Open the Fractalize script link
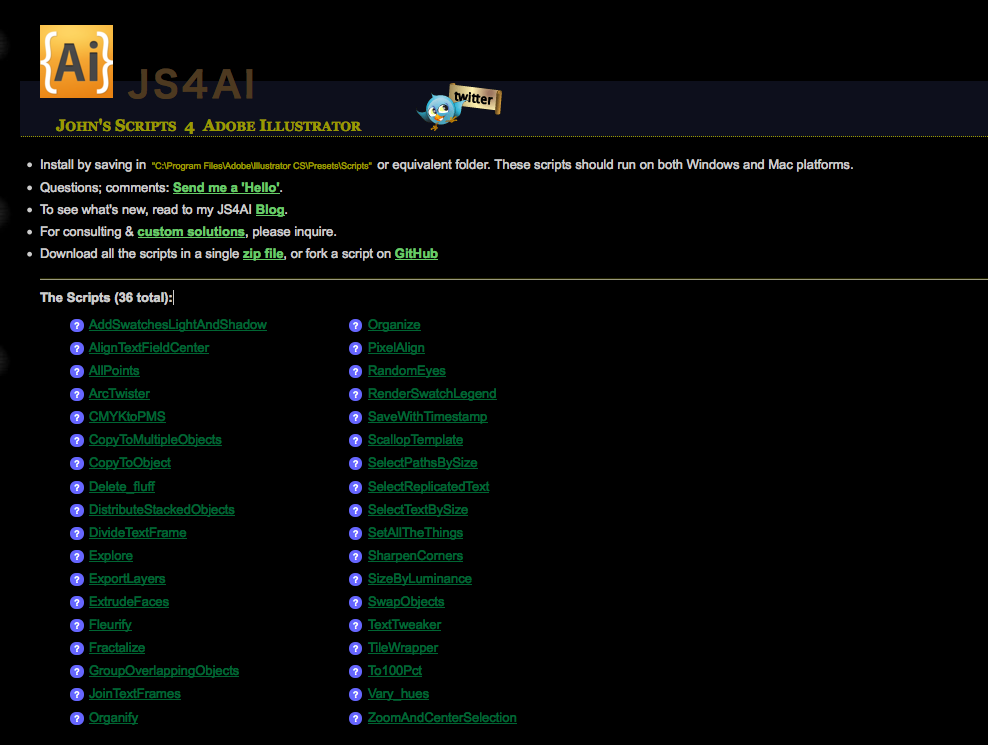The width and height of the screenshot is (988, 745). pyautogui.click(x=117, y=647)
